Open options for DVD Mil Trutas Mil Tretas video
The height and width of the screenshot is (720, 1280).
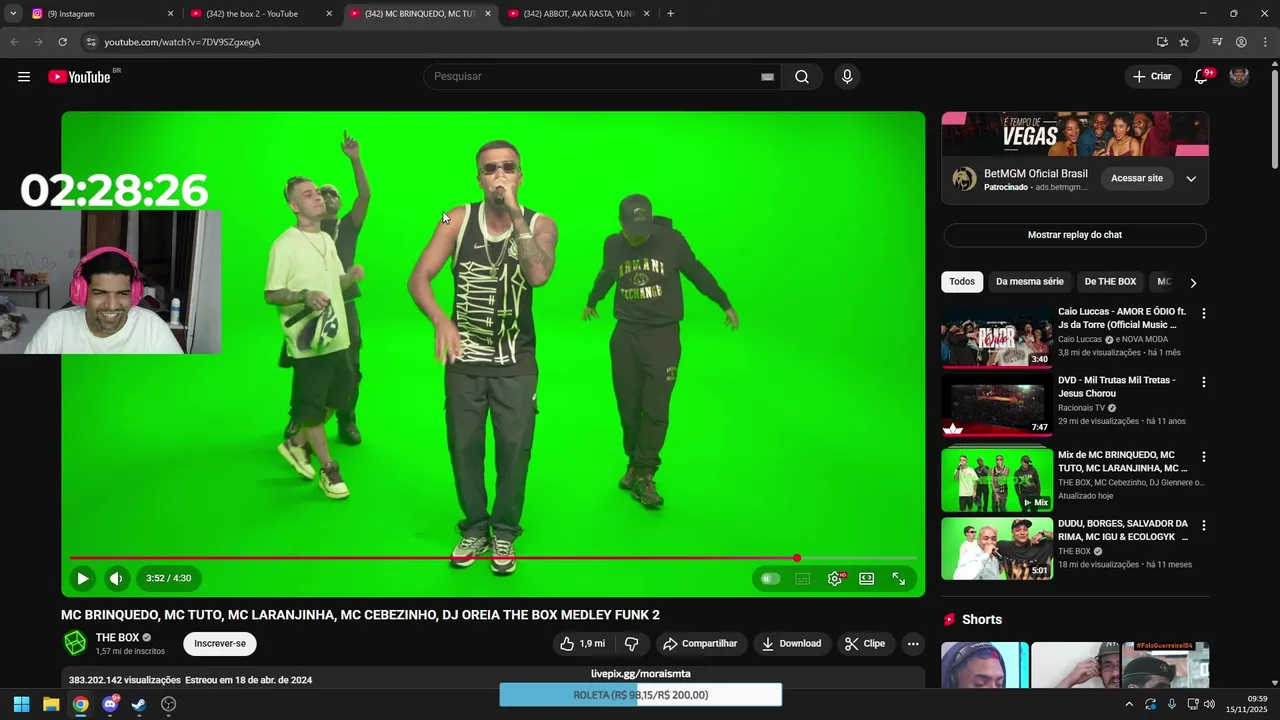[x=1203, y=382]
